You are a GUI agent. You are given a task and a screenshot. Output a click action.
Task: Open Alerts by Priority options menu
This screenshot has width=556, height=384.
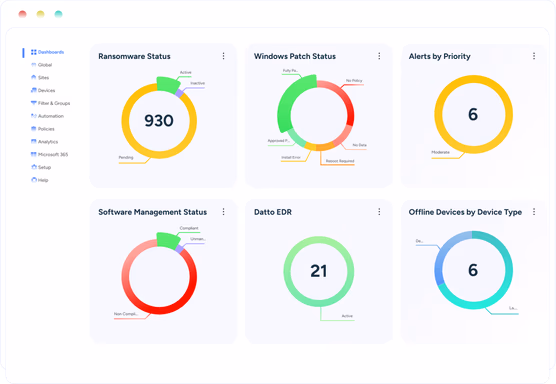(534, 56)
